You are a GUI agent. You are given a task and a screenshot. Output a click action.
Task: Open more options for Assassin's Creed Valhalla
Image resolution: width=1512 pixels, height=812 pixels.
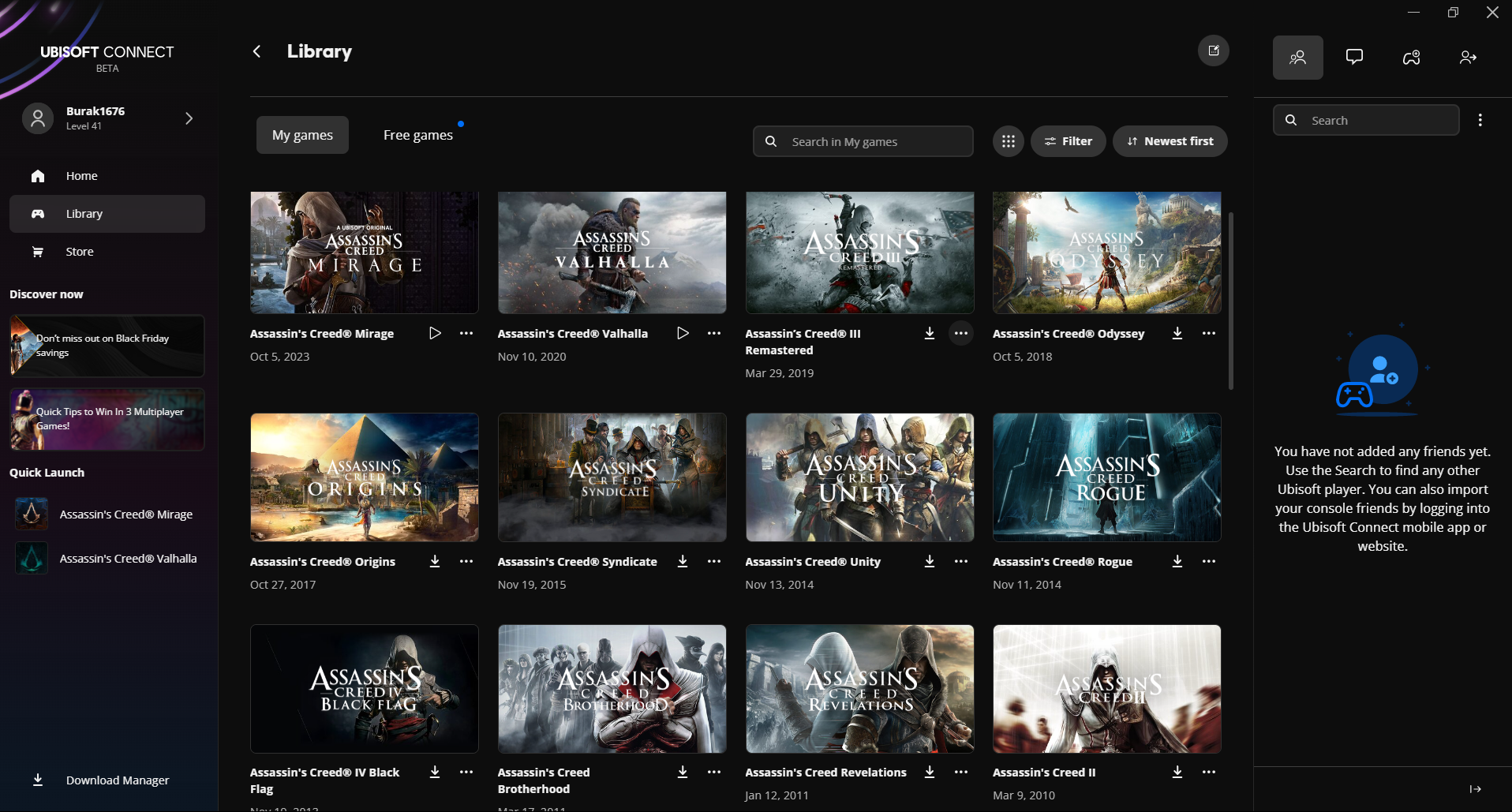714,333
